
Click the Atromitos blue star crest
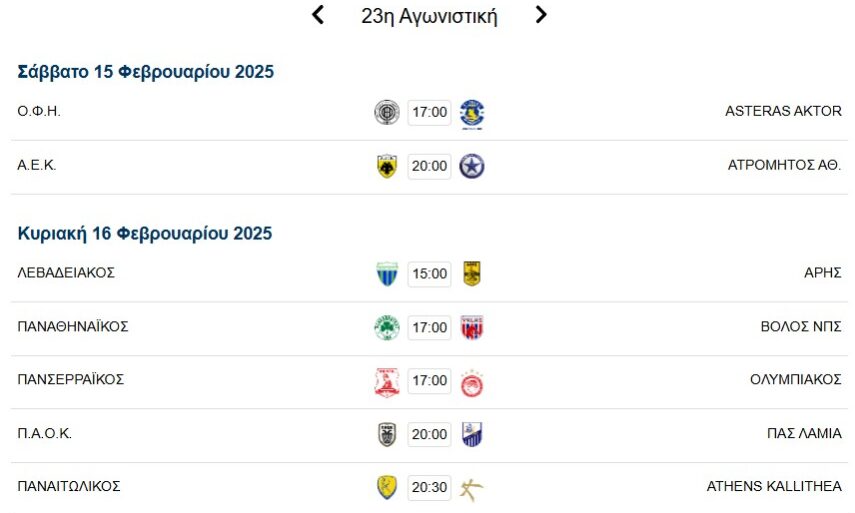[472, 167]
